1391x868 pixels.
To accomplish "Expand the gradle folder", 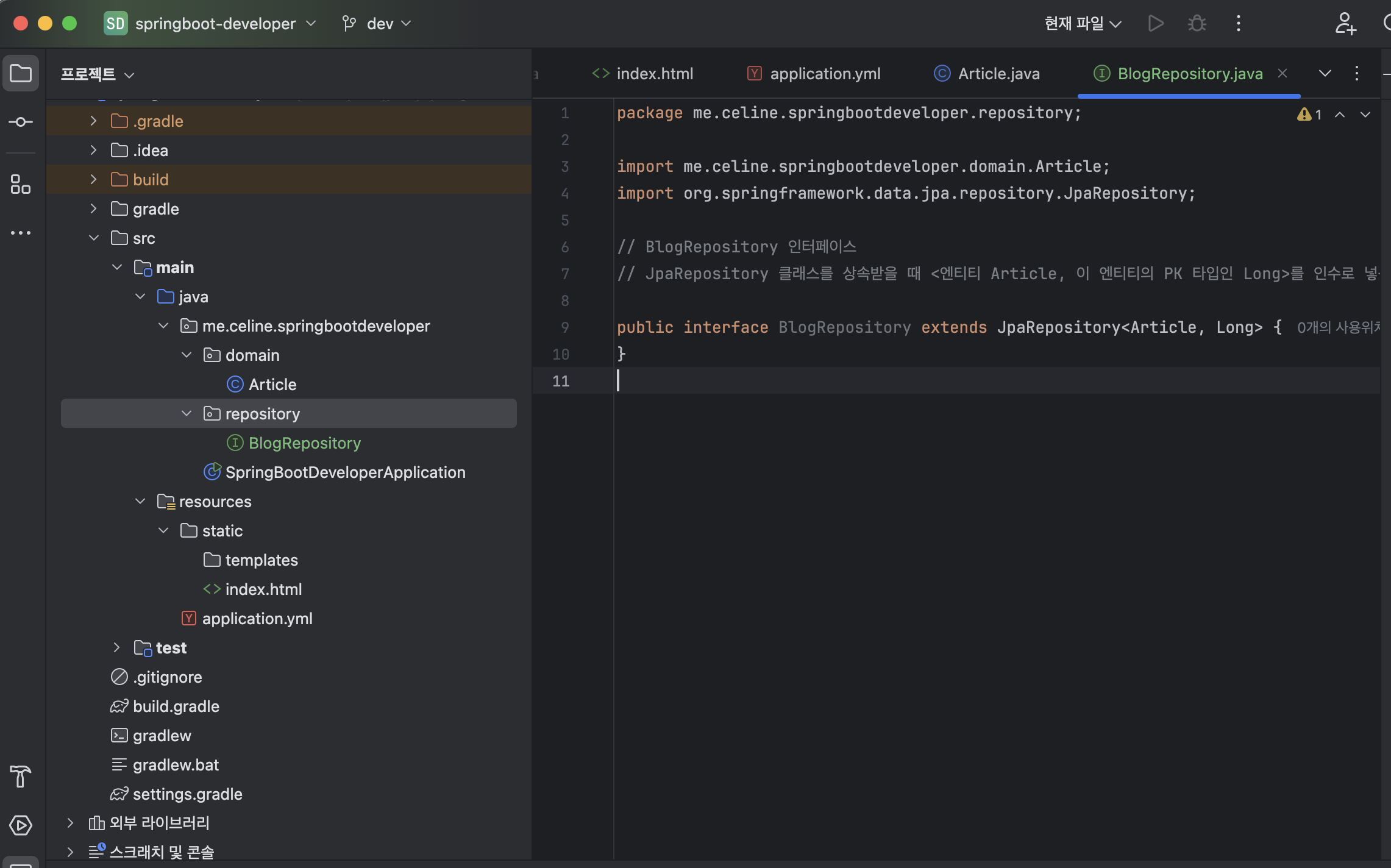I will coord(93,208).
